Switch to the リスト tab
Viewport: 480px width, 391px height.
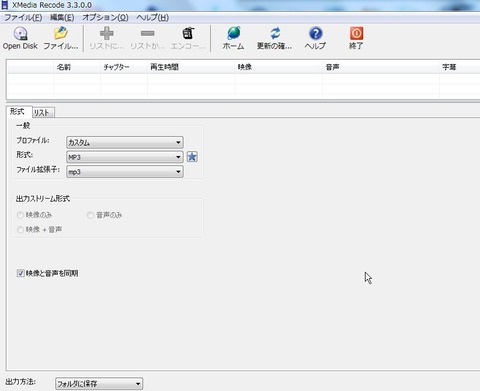(x=42, y=113)
